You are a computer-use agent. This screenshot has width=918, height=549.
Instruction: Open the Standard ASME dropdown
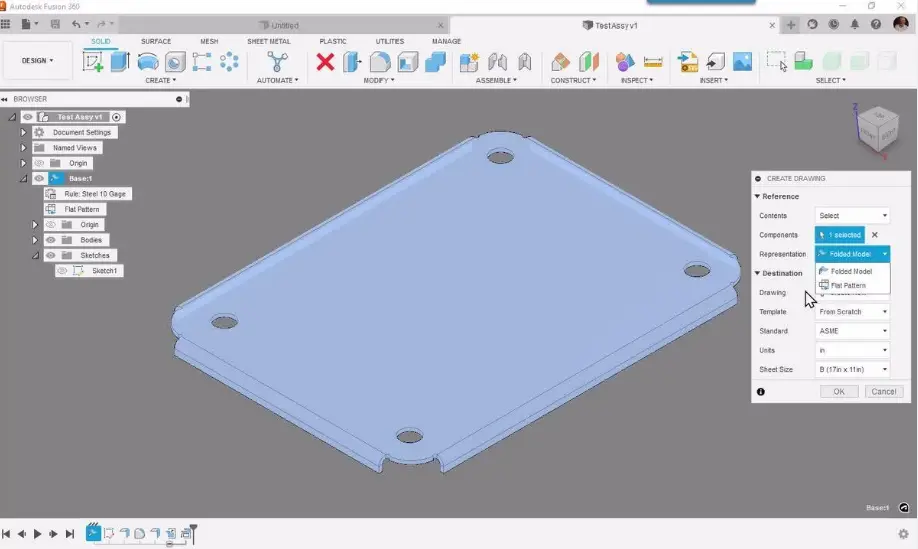coord(852,331)
